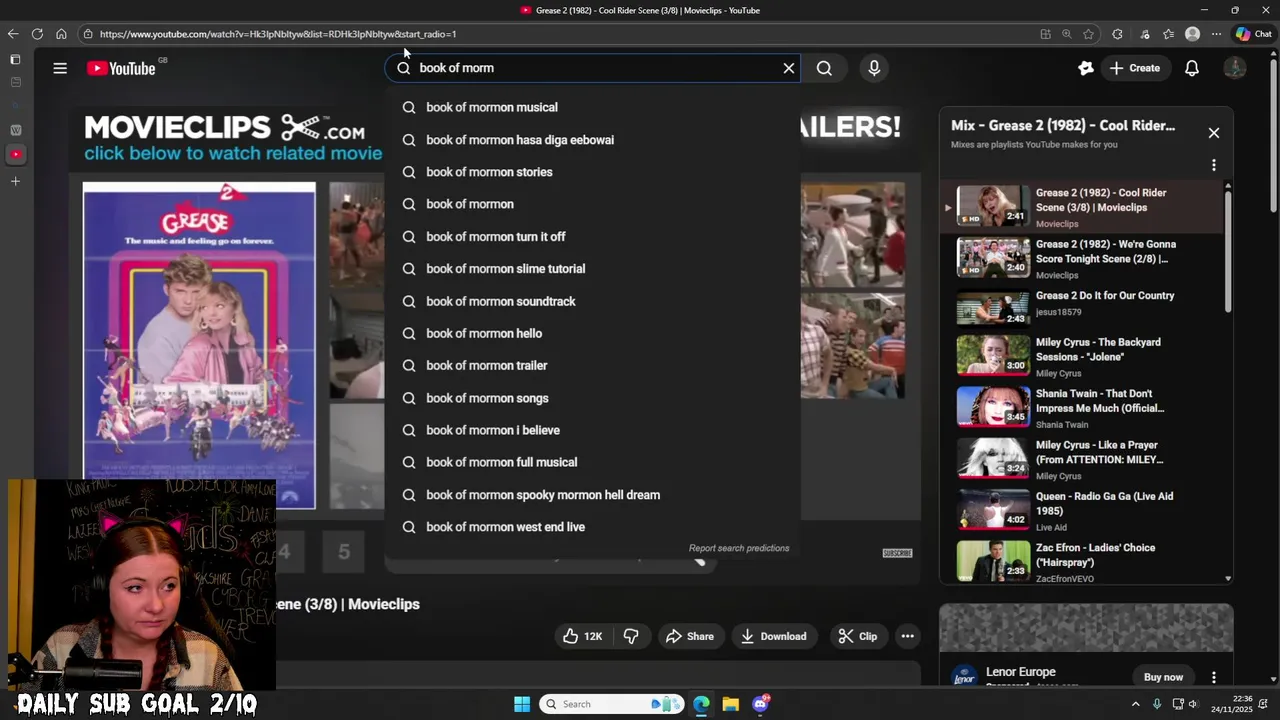1280x720 pixels.
Task: Open the YouTube hamburger guide menu
Action: 60,68
